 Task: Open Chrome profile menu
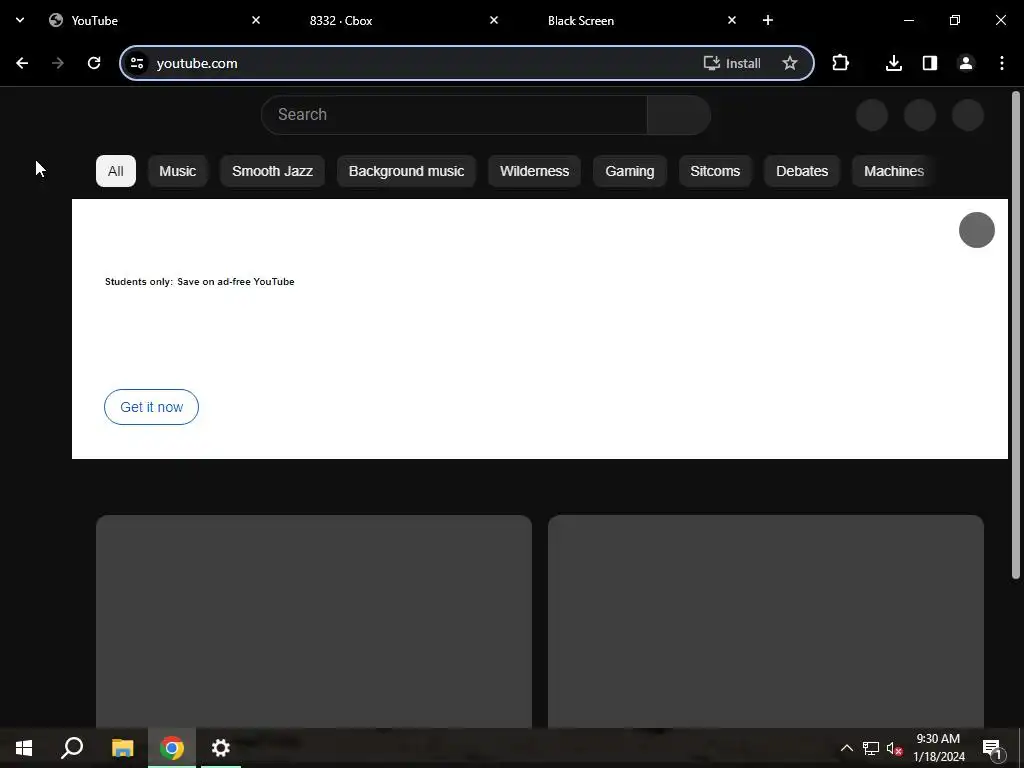pyautogui.click(x=966, y=63)
